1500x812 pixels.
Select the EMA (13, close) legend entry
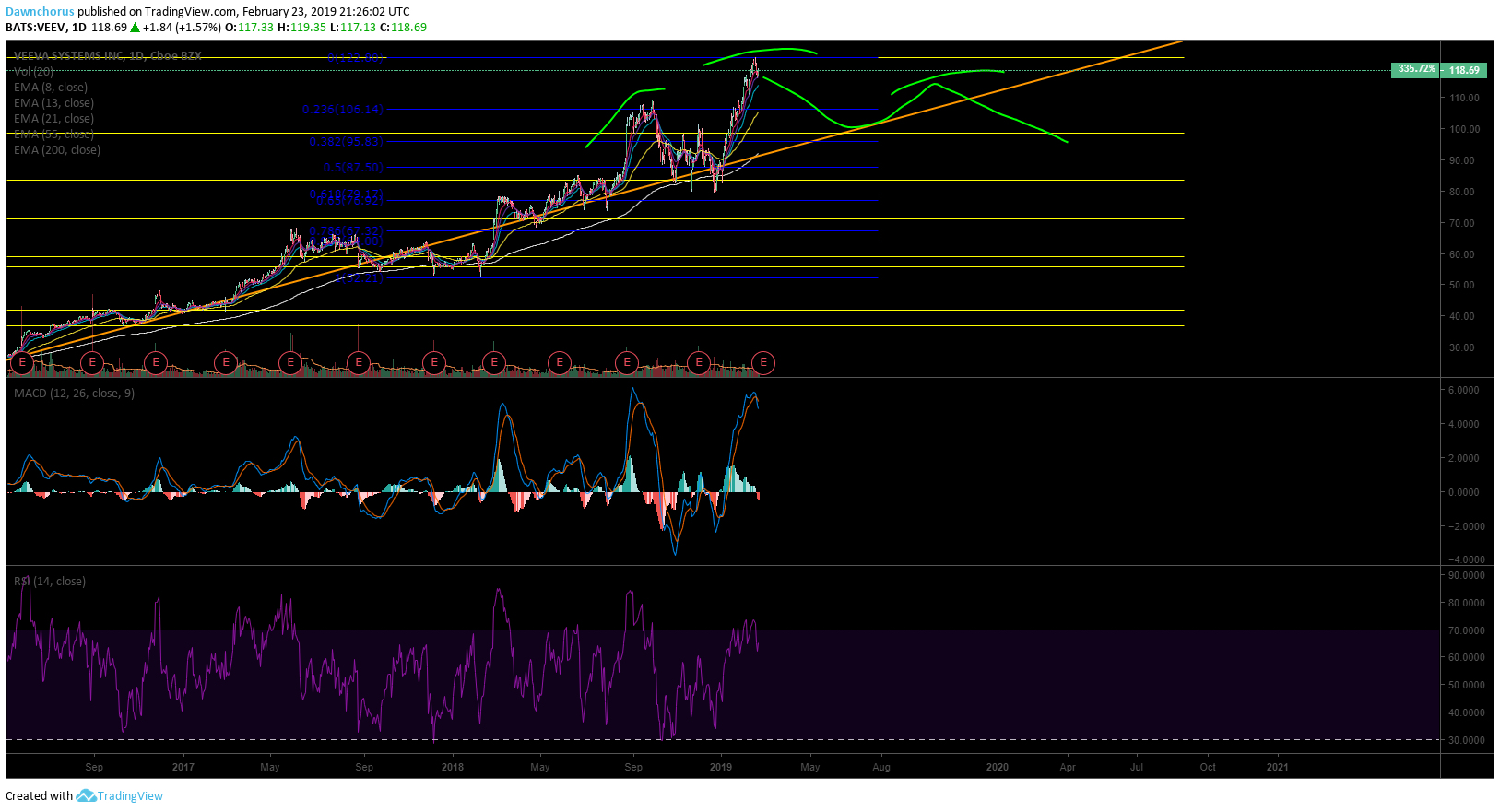(x=53, y=103)
